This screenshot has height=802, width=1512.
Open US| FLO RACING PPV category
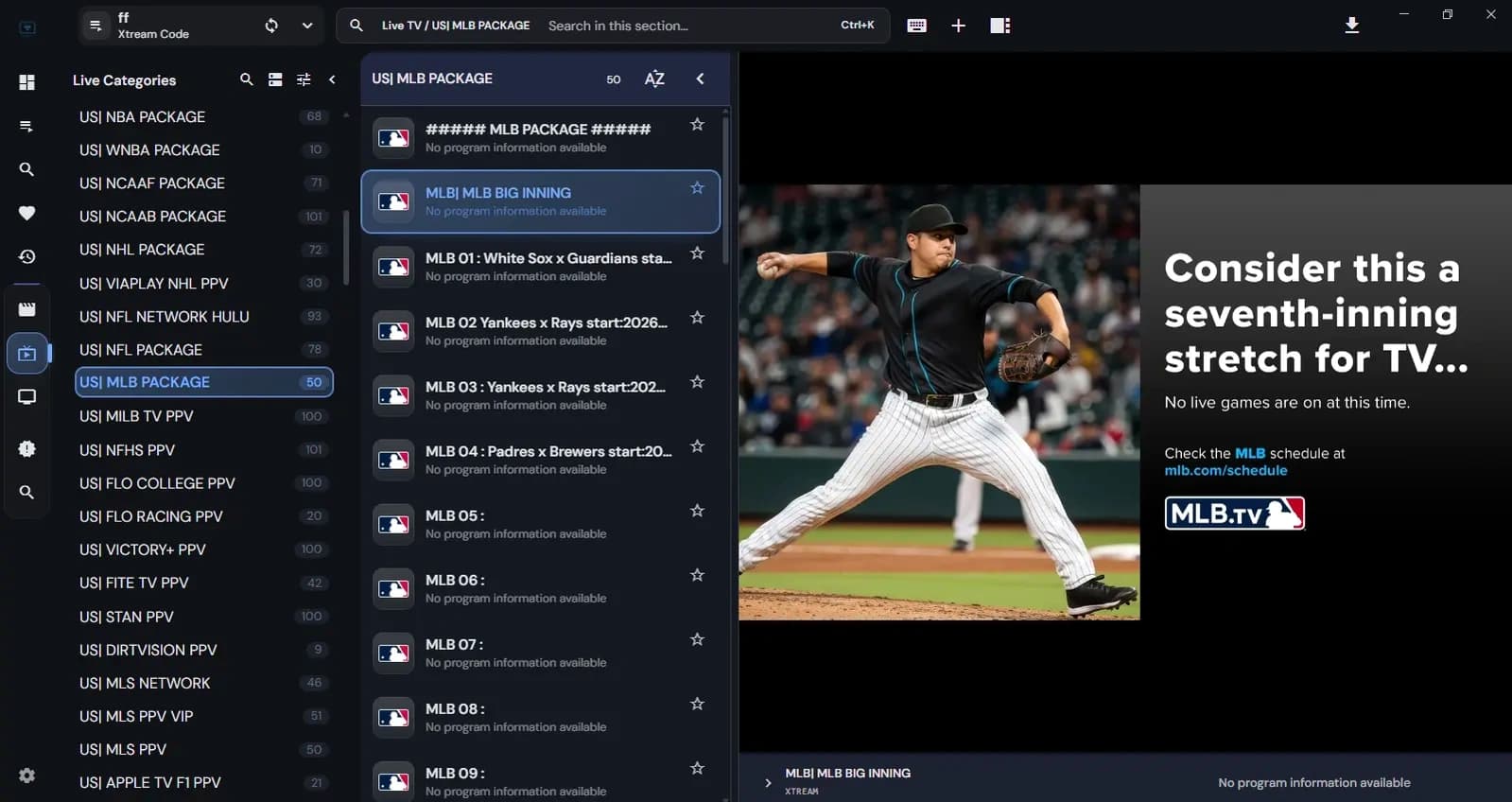(203, 516)
